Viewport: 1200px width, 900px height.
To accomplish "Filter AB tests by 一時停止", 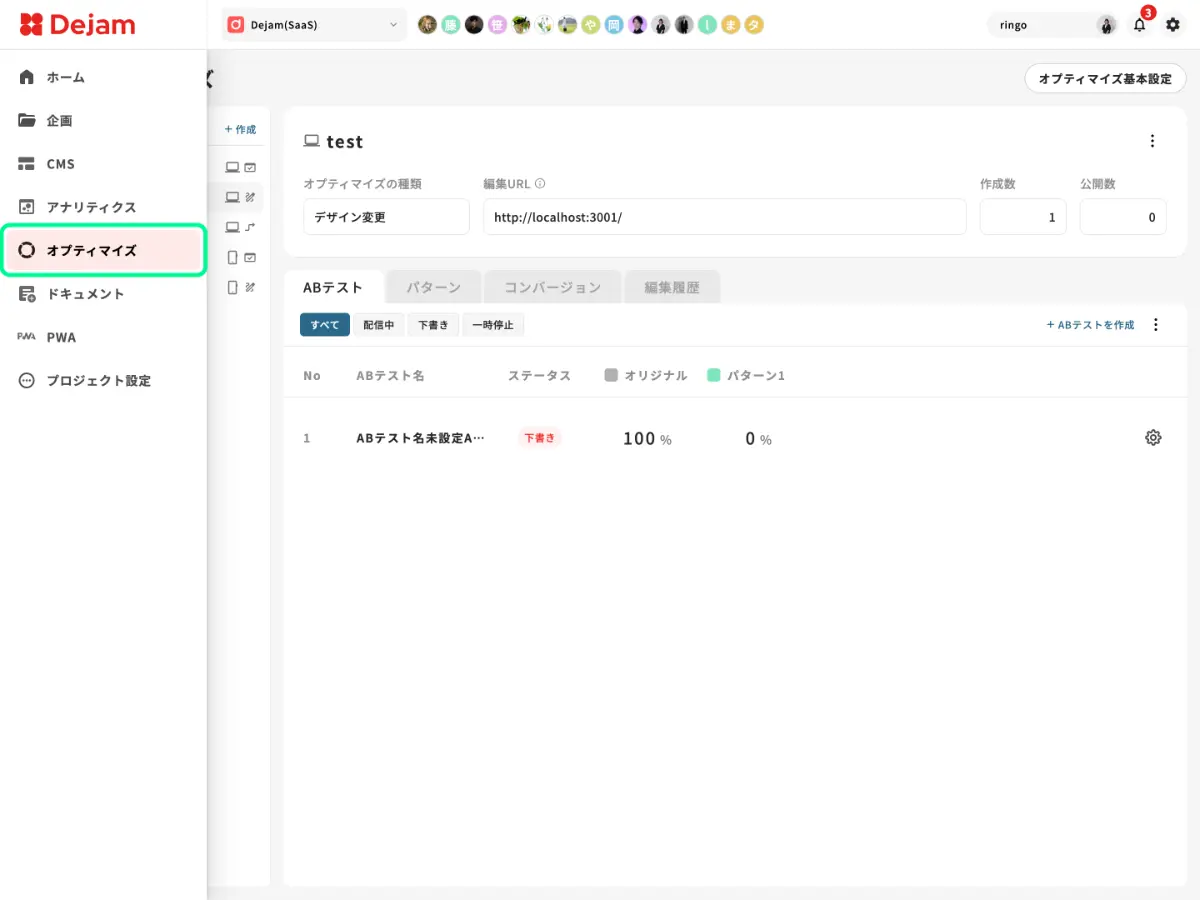I will click(x=493, y=325).
